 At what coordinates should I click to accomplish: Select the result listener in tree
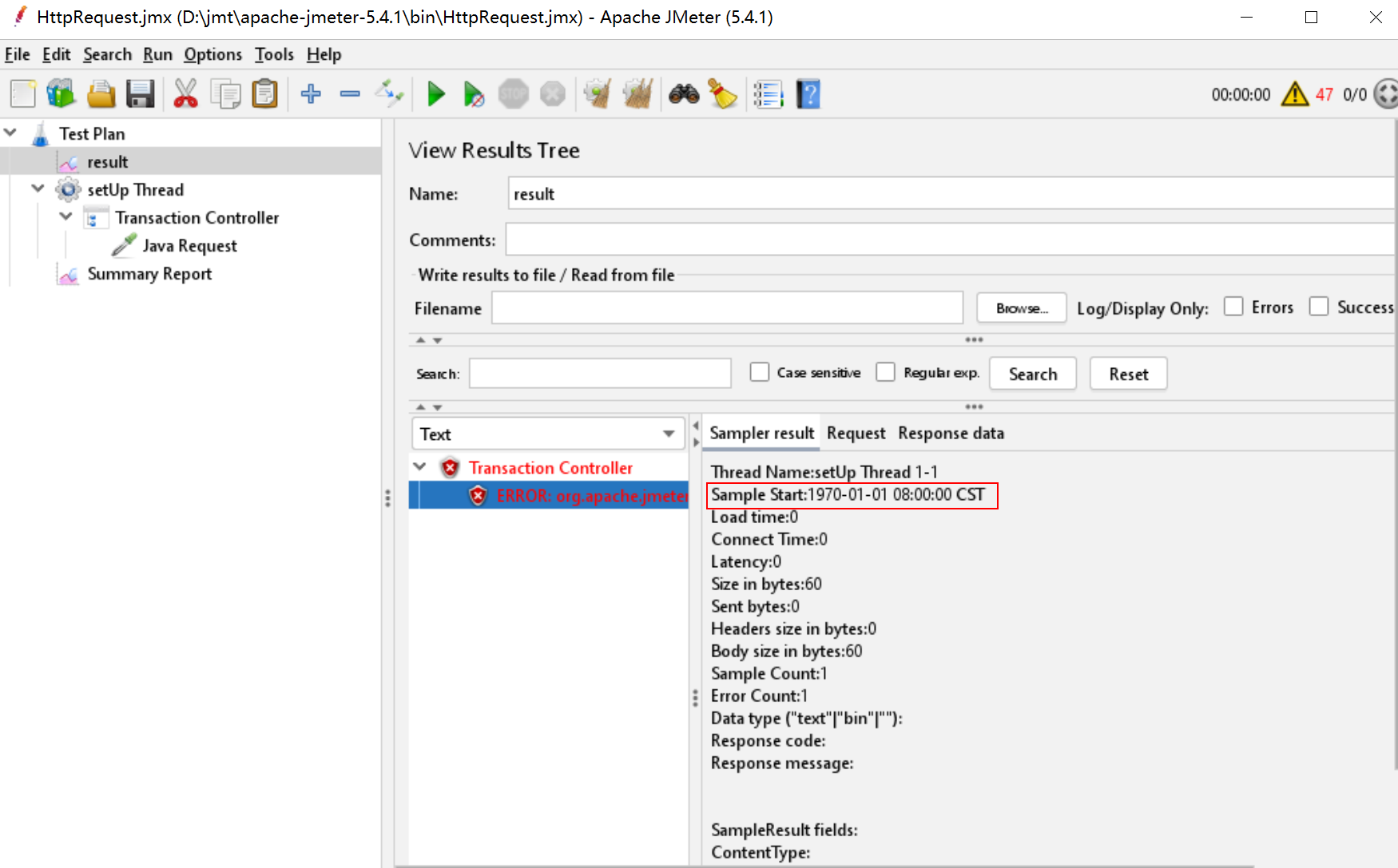coord(107,162)
